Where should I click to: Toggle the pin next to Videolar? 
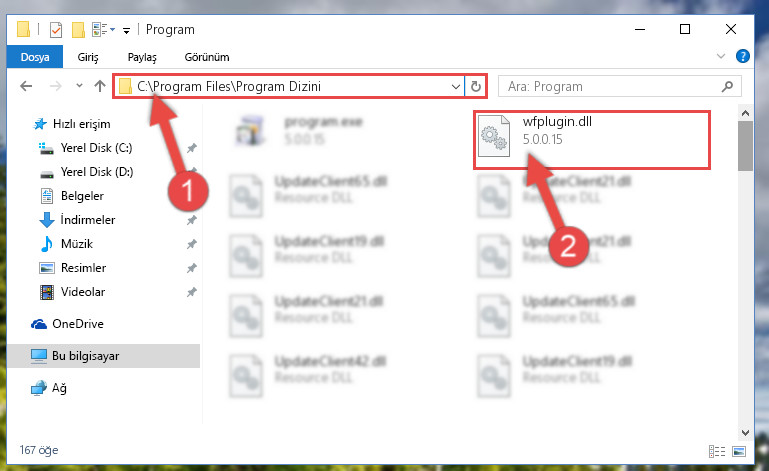(x=192, y=292)
